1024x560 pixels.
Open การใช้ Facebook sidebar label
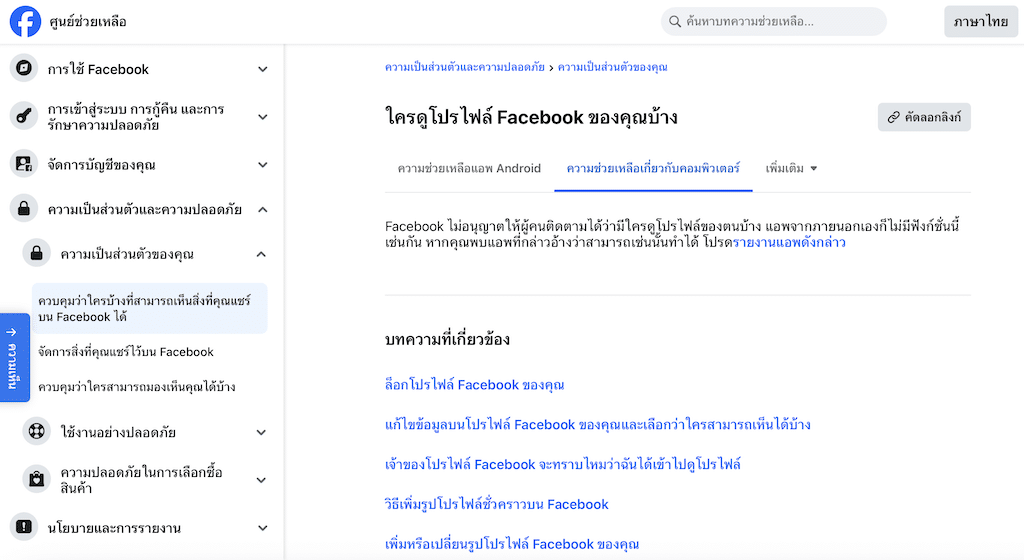(x=98, y=69)
